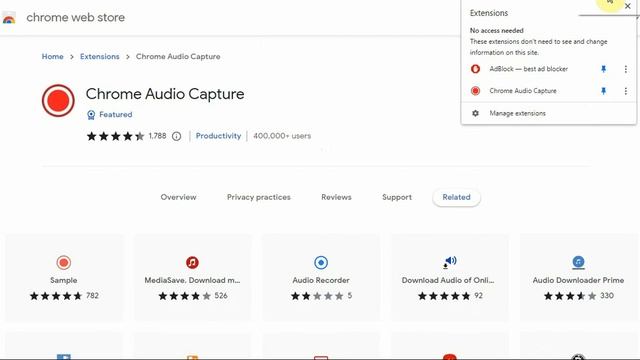Select AdBlock — best ad blocker entry
Screen dimensions: 640x360
click(529, 69)
